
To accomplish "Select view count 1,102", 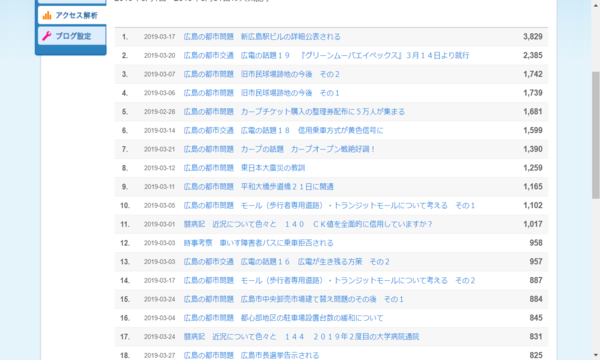I will coord(533,205).
